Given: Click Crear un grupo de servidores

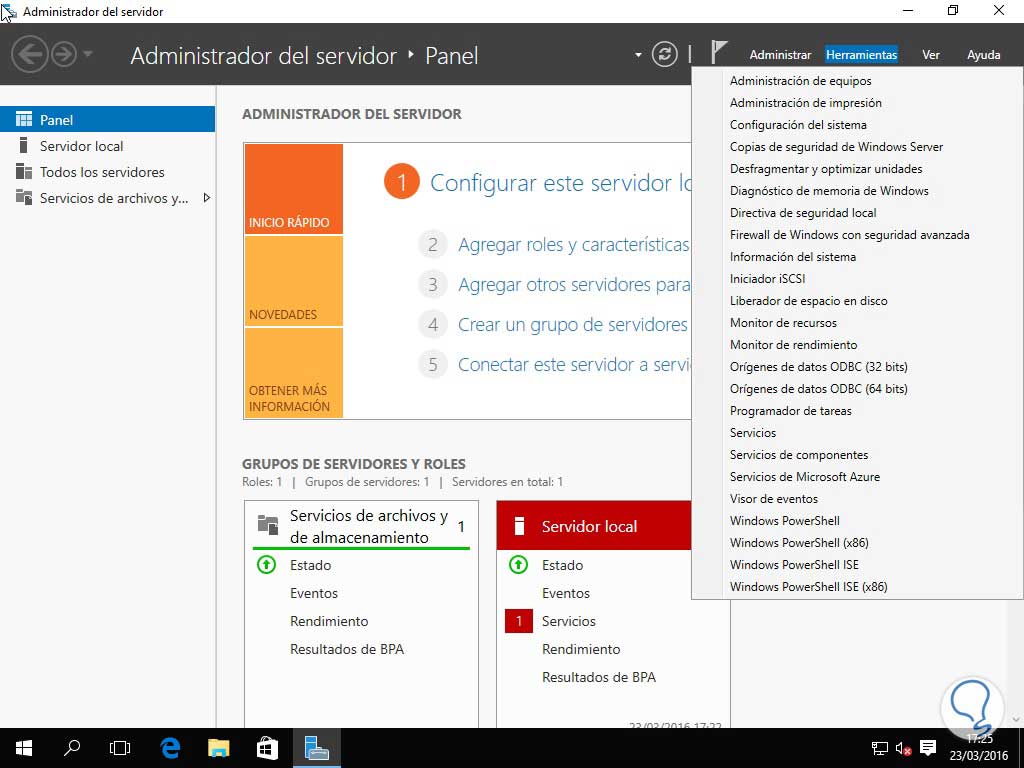Looking at the screenshot, I should point(573,325).
